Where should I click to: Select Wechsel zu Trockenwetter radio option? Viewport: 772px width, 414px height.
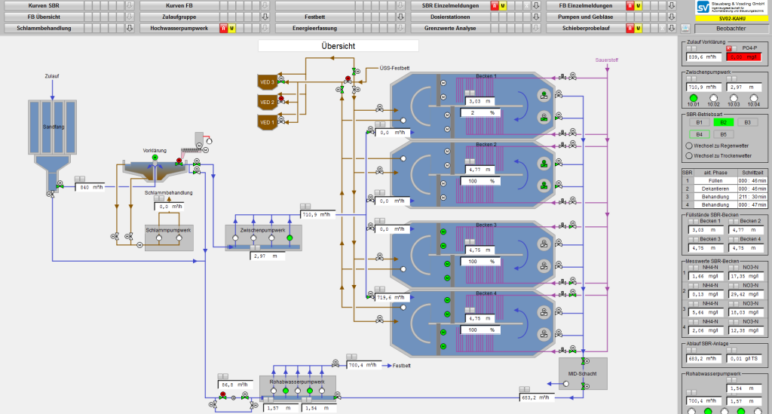coord(689,156)
